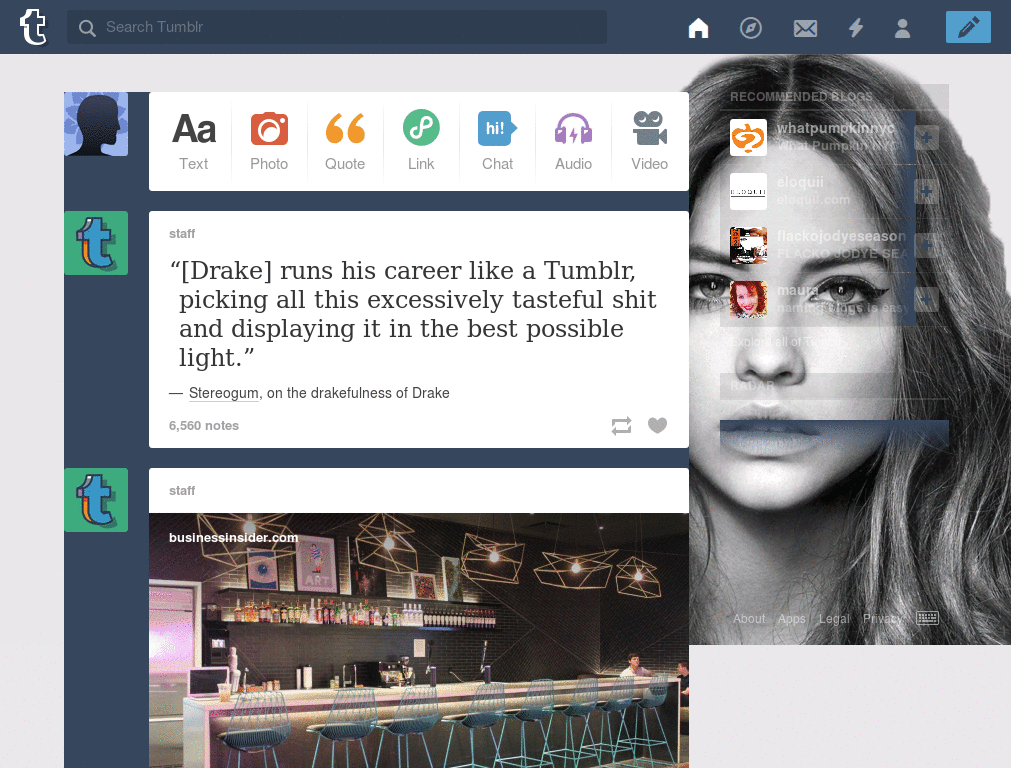Open the businessinsider.com link
Image resolution: width=1024 pixels, height=768 pixels.
coord(233,537)
